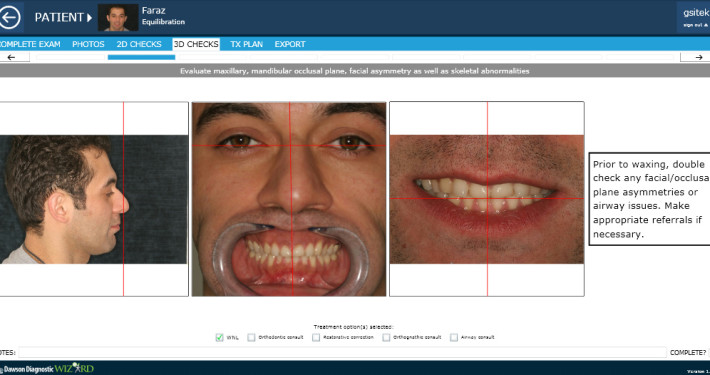Click the patient Faraz portrait thumbnail
The width and height of the screenshot is (710, 375).
coord(118,18)
